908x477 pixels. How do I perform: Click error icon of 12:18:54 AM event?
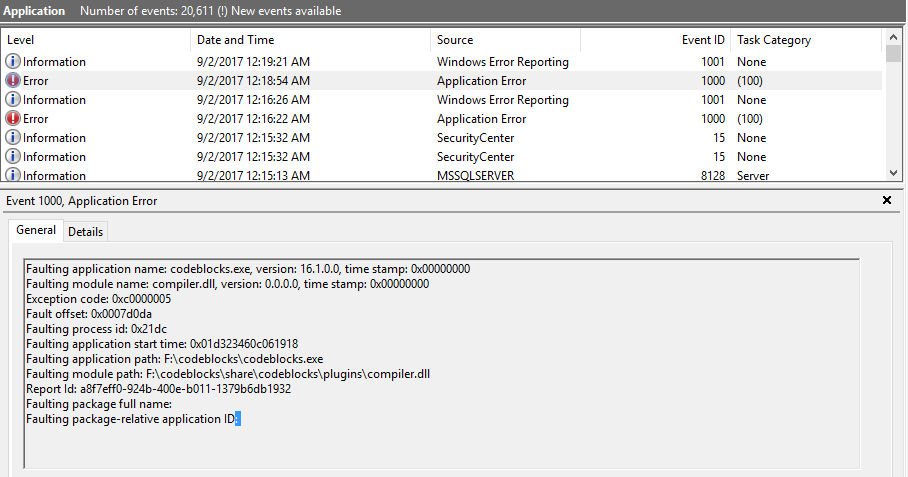[x=13, y=81]
